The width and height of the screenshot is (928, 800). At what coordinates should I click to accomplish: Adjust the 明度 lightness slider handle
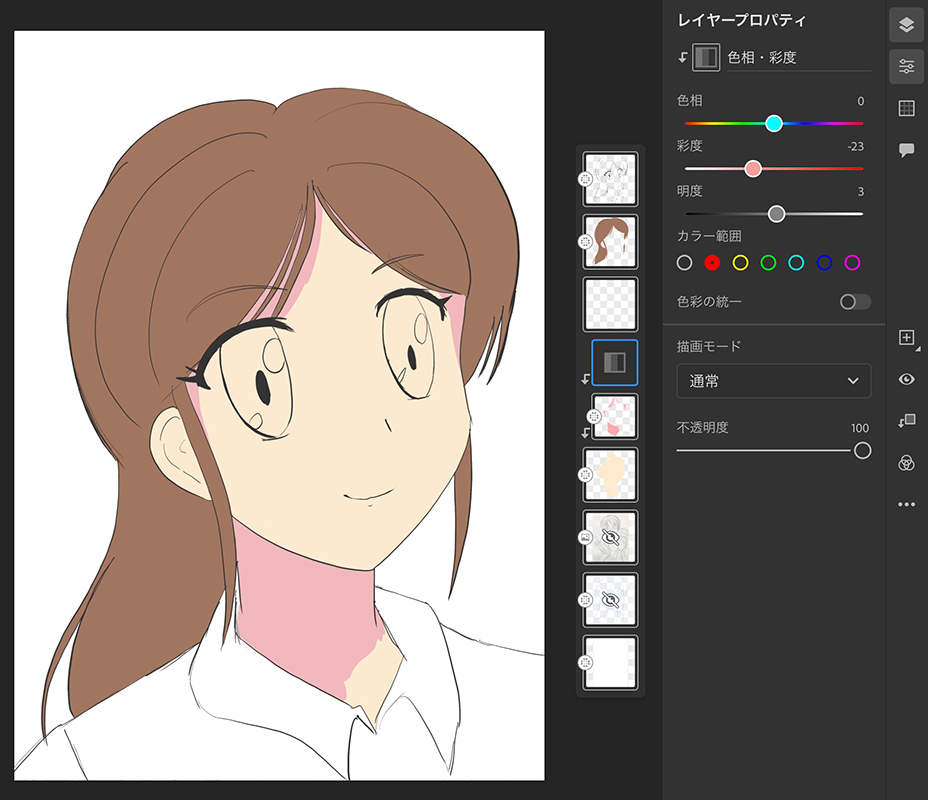click(776, 214)
